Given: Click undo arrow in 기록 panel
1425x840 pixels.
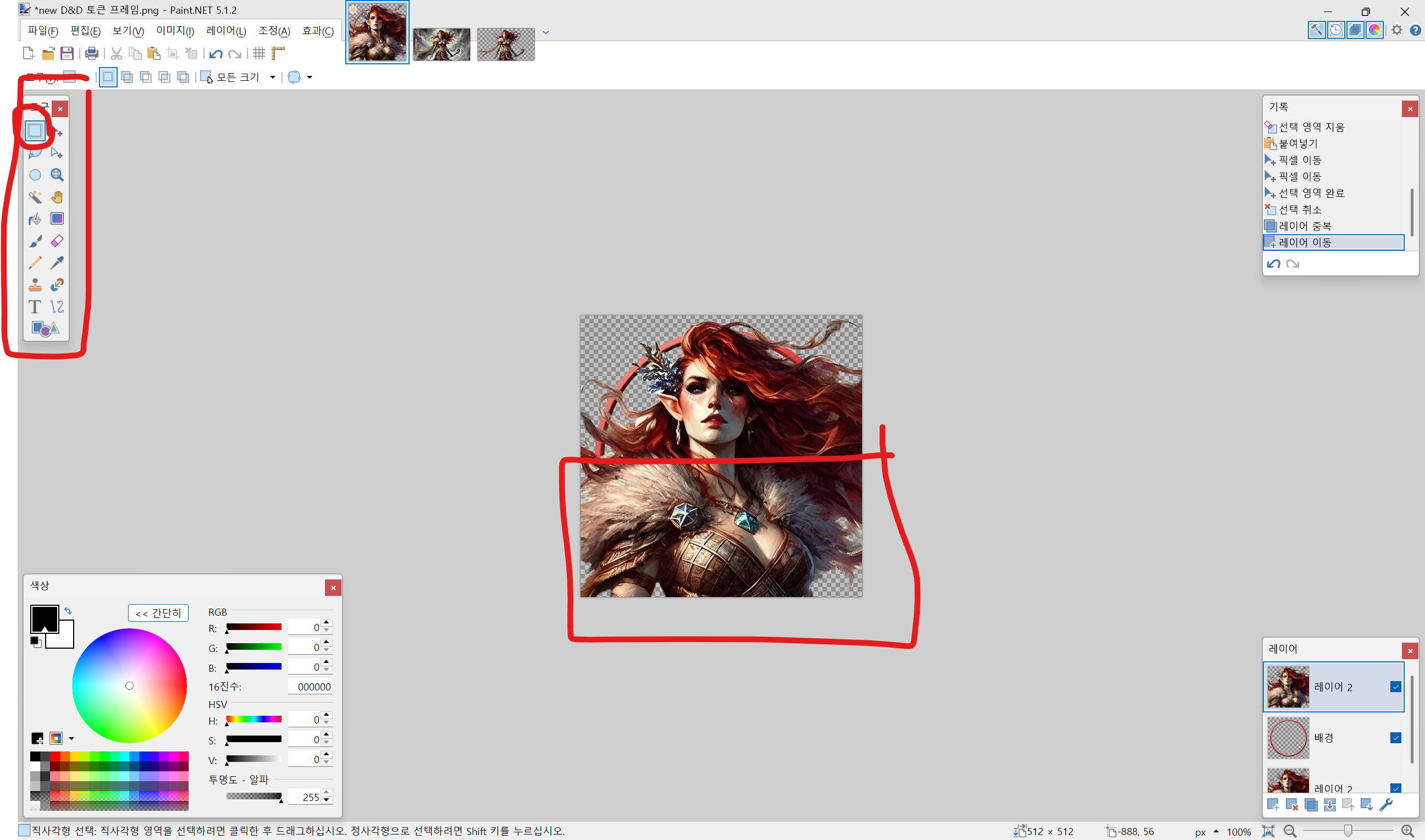Looking at the screenshot, I should point(1273,264).
